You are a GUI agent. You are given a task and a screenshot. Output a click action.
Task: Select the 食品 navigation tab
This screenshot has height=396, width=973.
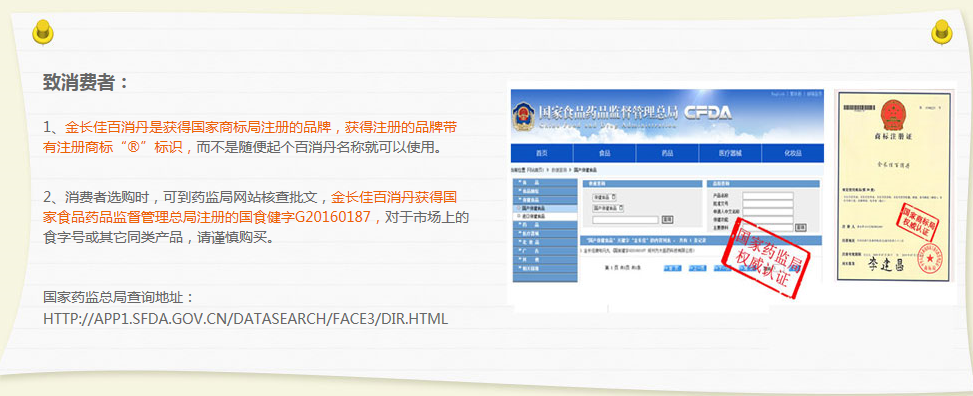tap(604, 153)
